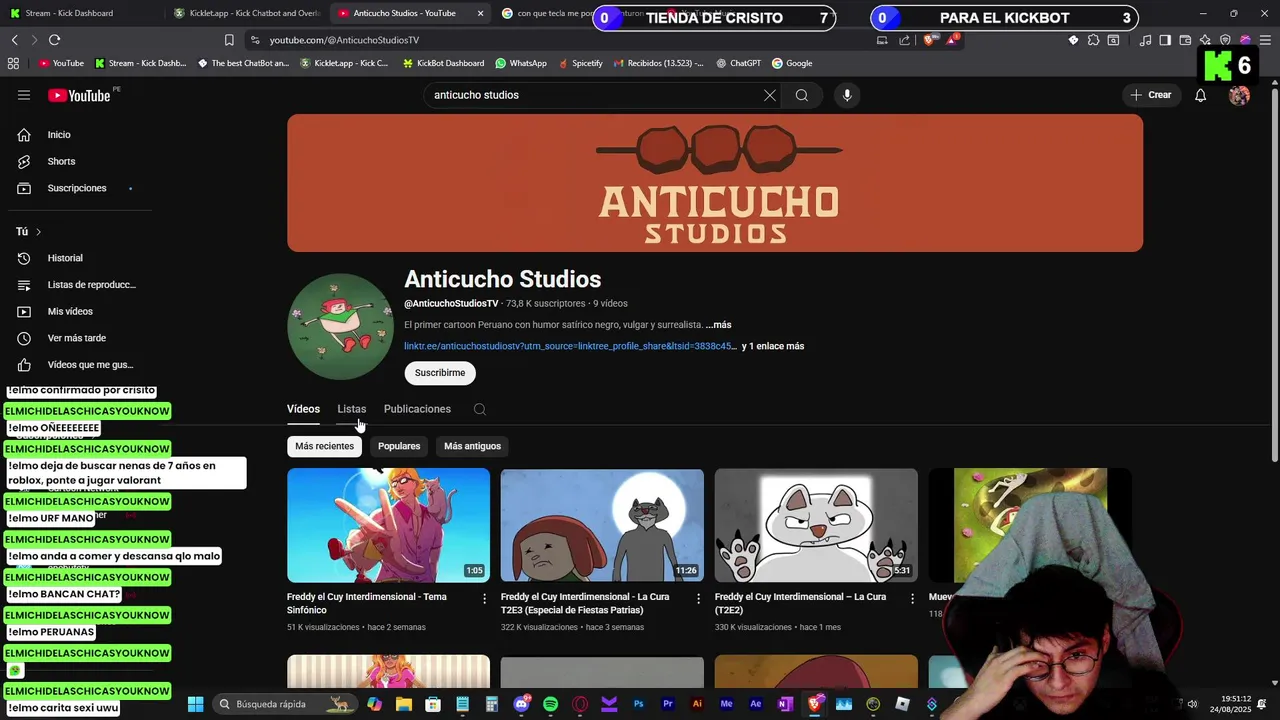
Task: Filter videos by Más recientes chip
Action: click(324, 446)
